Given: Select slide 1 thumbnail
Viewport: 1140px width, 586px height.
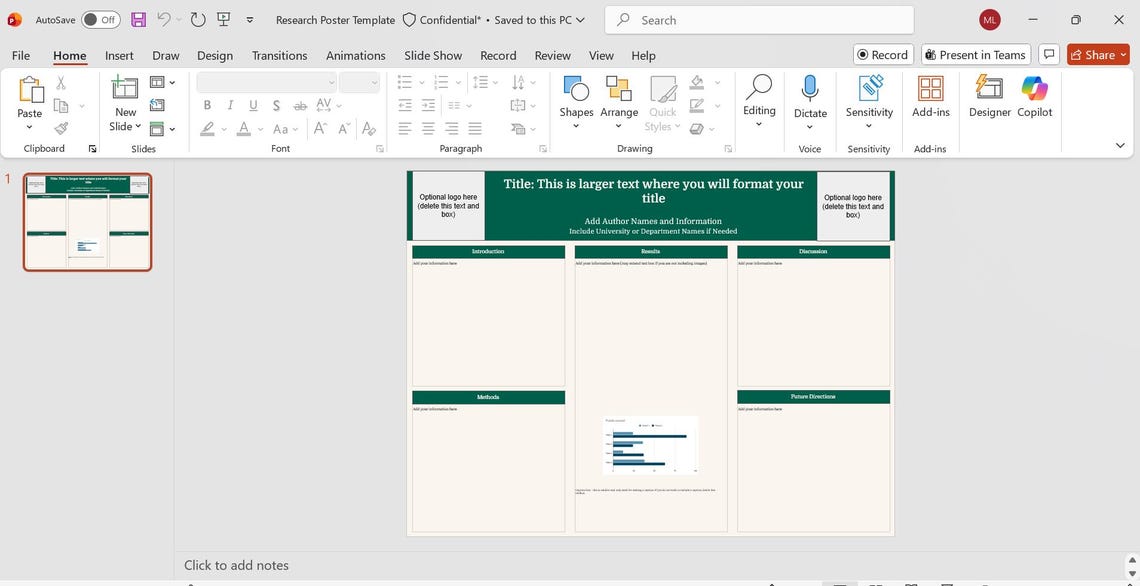Looking at the screenshot, I should coord(87,222).
